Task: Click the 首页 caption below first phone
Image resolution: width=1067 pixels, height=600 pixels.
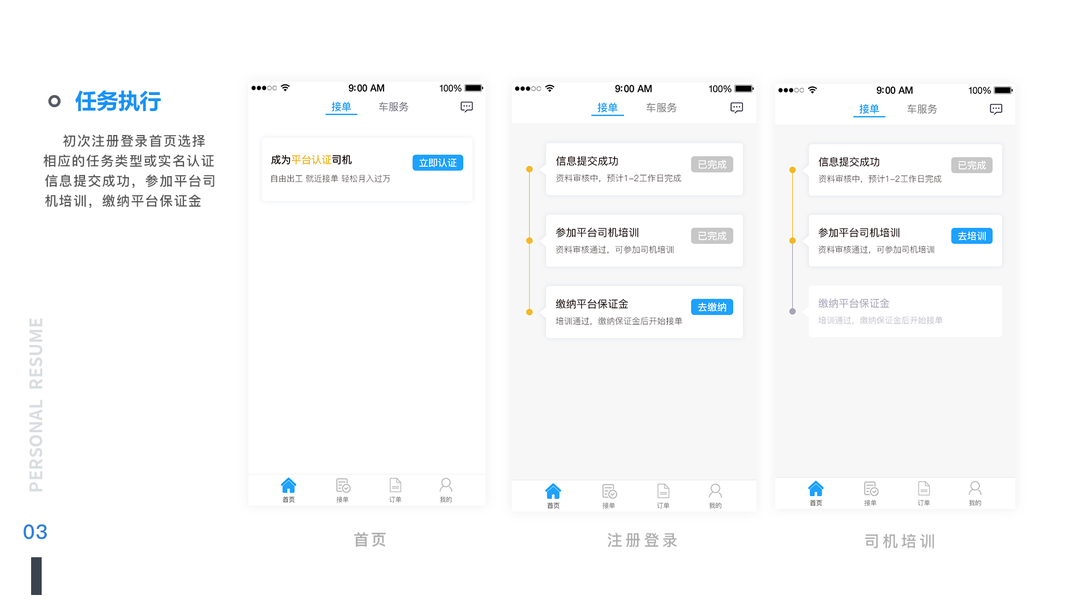Action: (x=370, y=540)
